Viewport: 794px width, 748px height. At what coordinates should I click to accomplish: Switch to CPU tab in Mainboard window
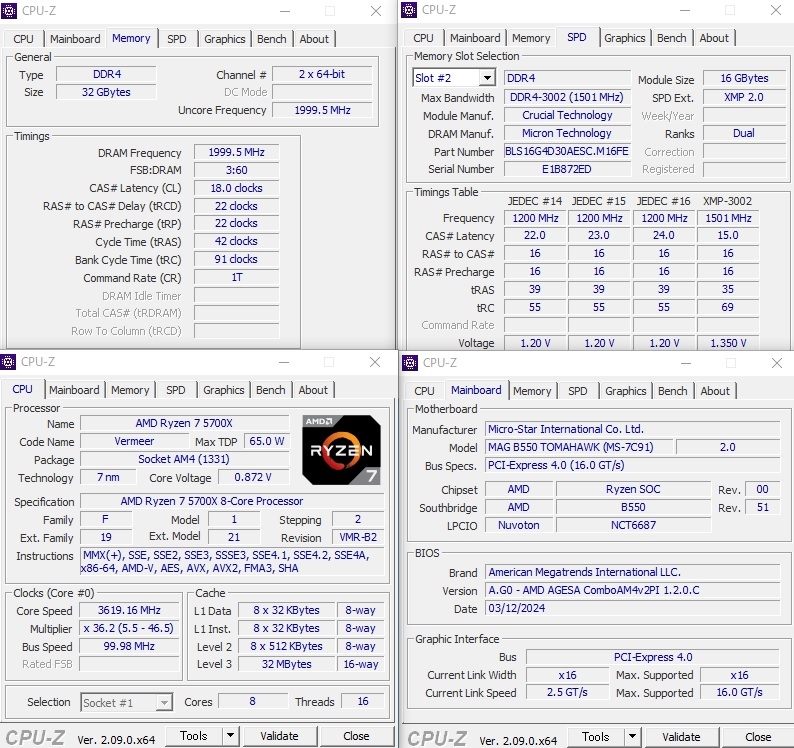[424, 391]
